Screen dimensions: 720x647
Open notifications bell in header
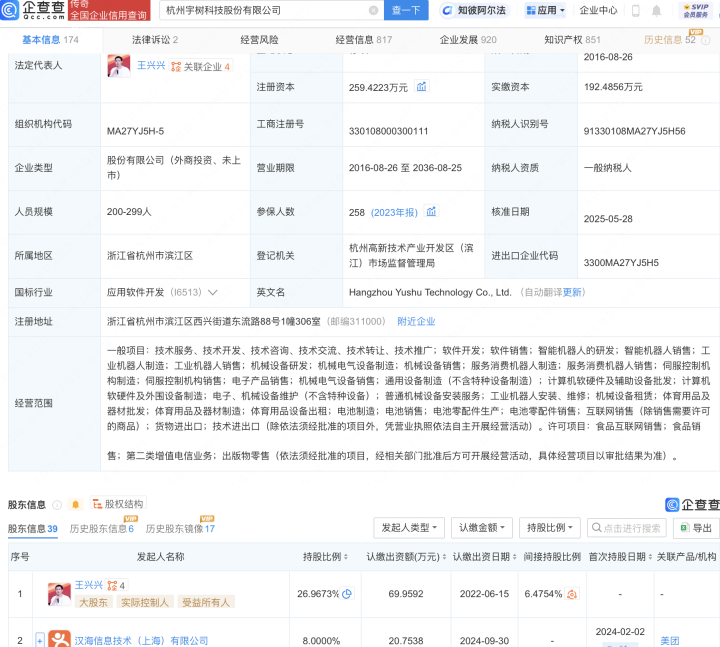click(x=657, y=11)
